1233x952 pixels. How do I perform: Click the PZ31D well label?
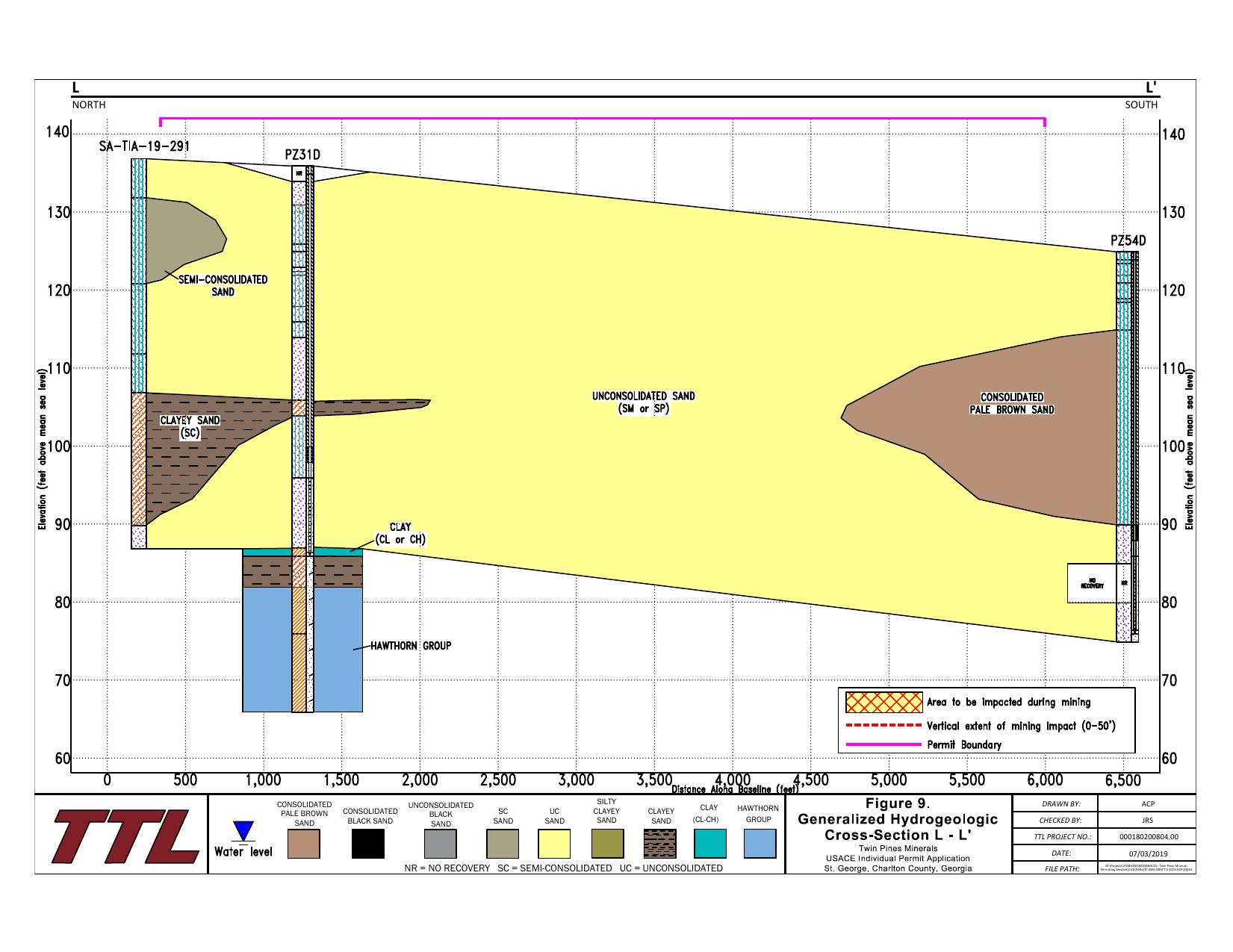[x=302, y=155]
